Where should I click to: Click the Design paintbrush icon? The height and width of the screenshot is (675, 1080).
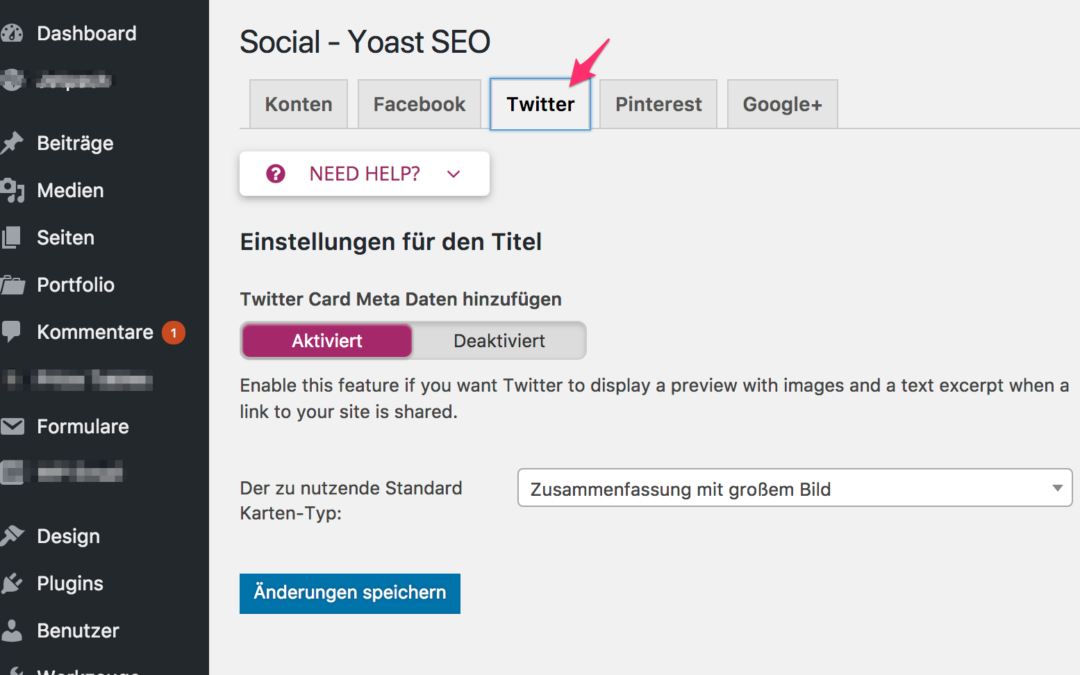[11, 537]
